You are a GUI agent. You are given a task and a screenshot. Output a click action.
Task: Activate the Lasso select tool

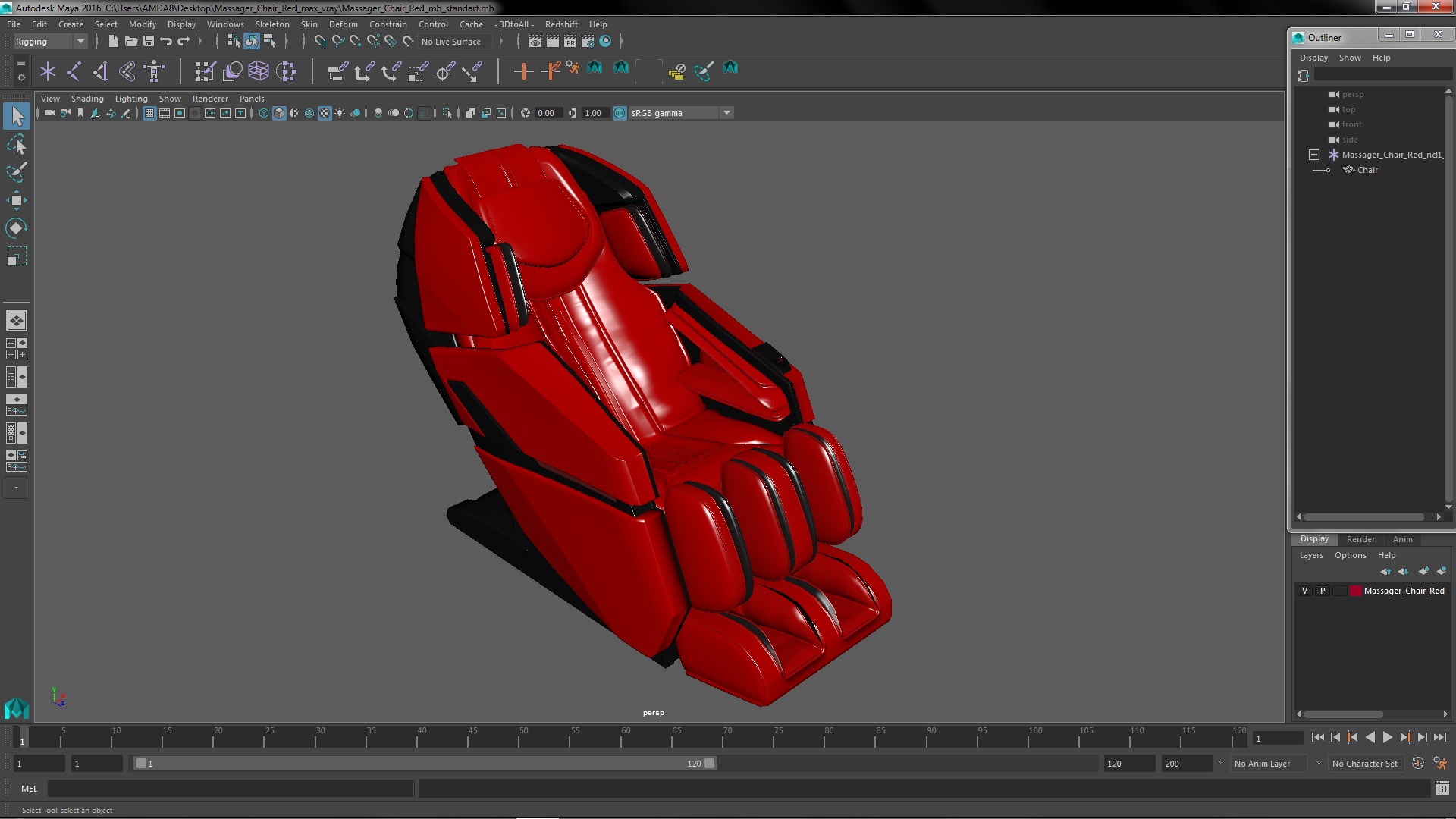pyautogui.click(x=16, y=144)
